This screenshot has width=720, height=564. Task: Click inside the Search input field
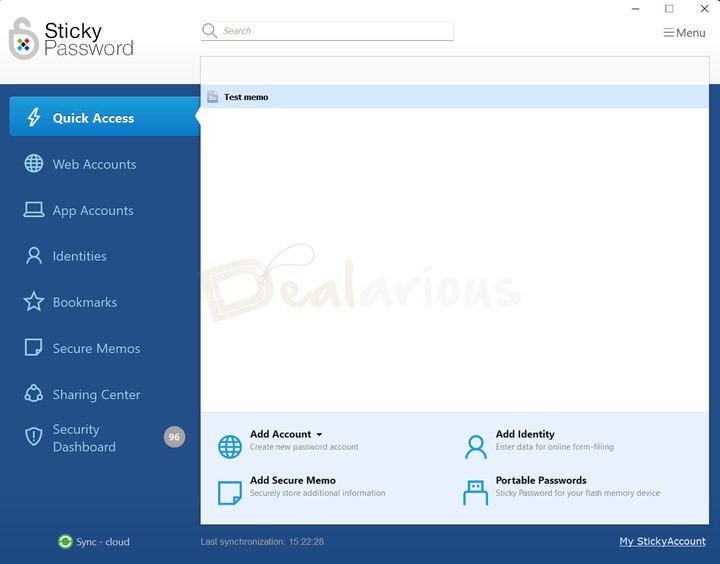(327, 31)
